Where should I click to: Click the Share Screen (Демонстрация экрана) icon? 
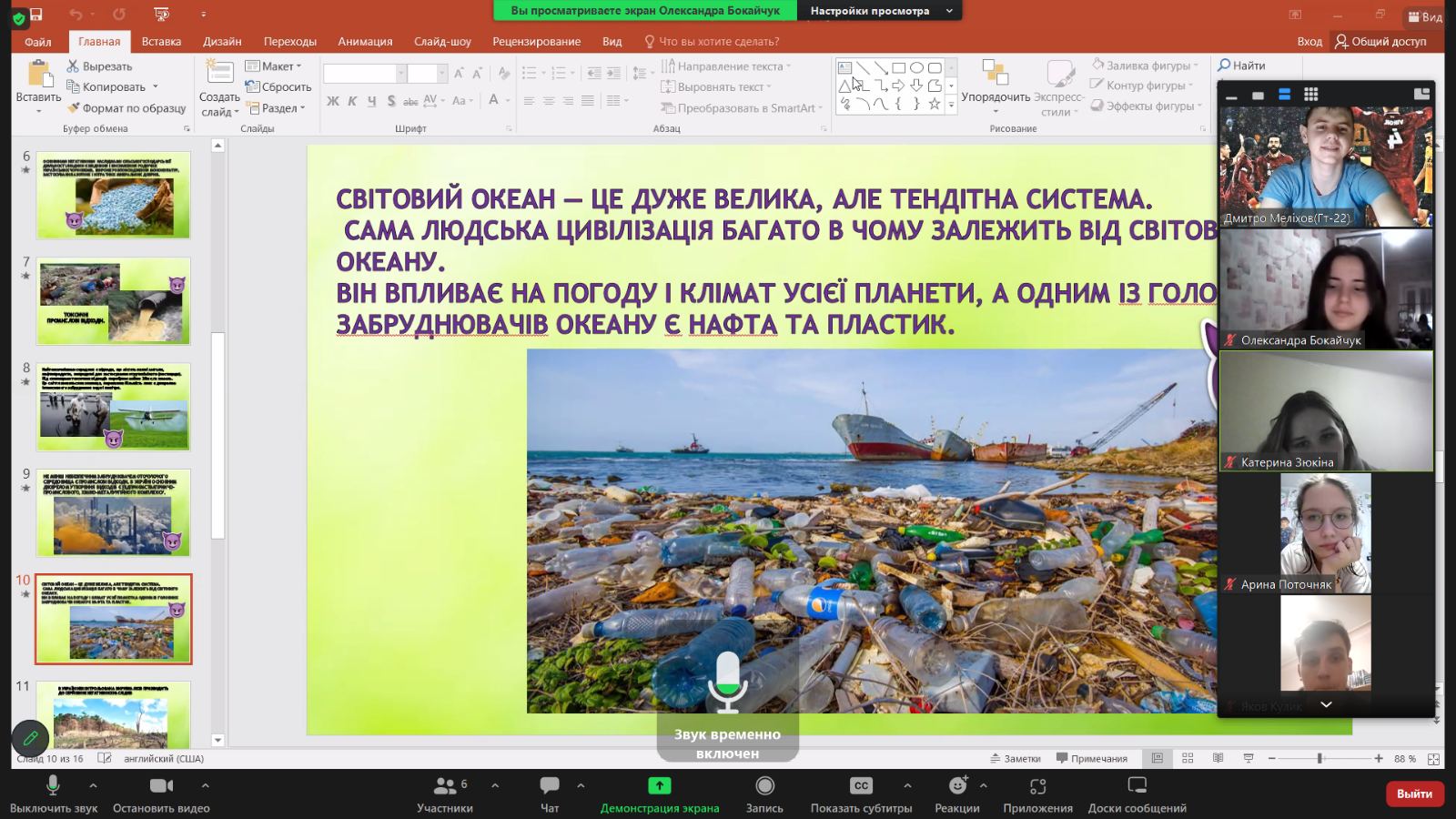[660, 785]
